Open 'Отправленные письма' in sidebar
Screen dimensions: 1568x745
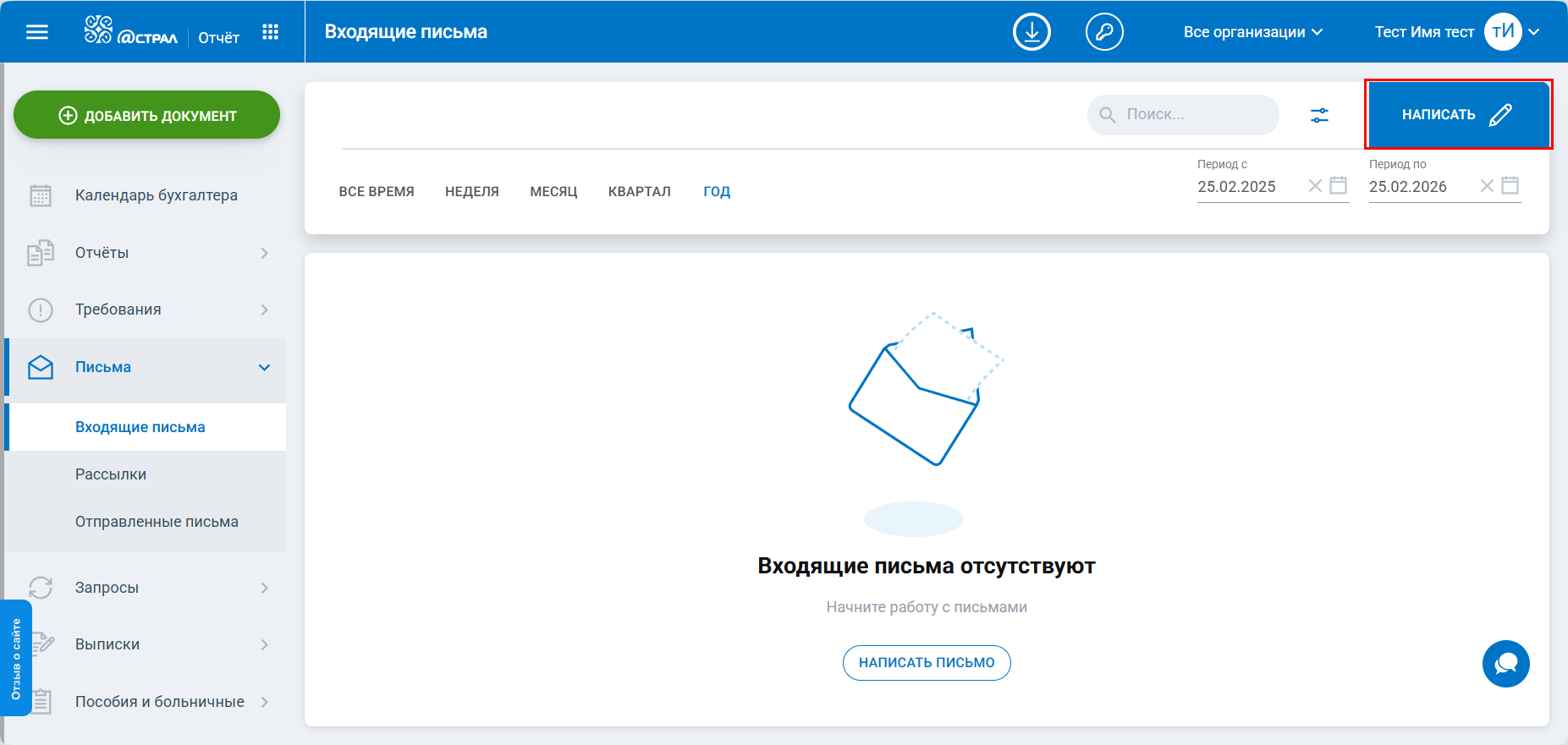[157, 522]
